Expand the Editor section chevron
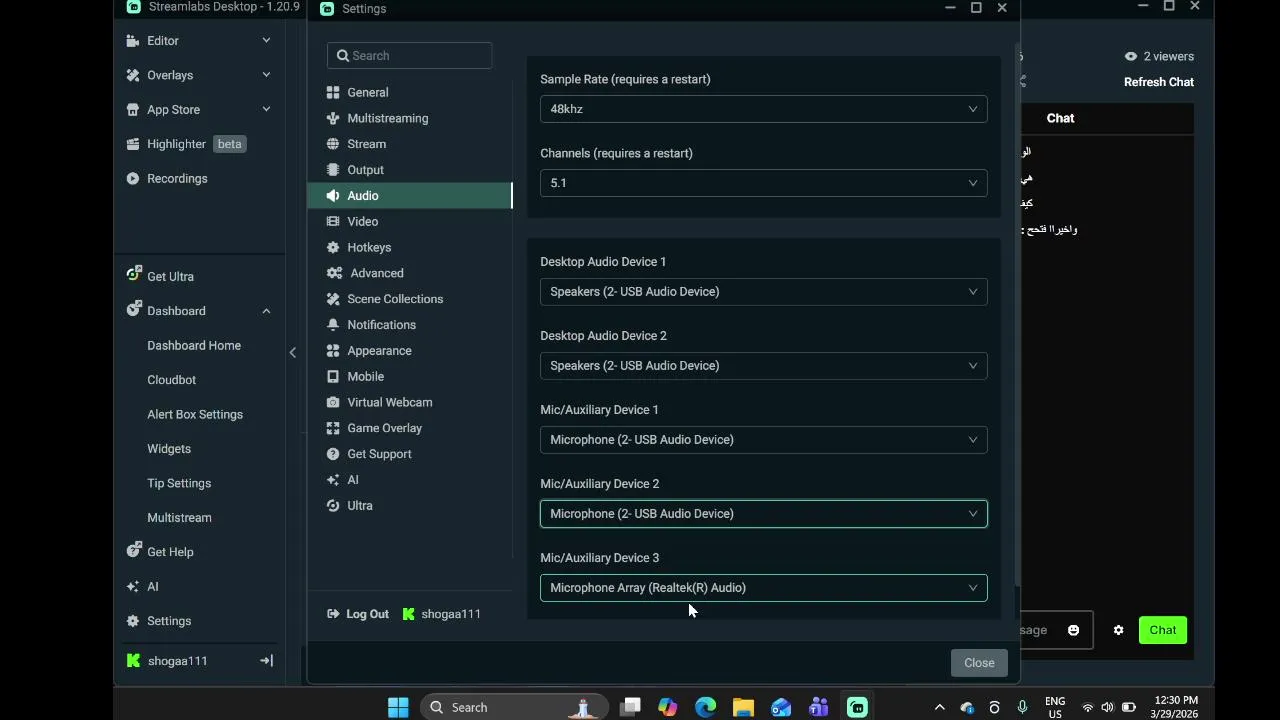Viewport: 1280px width, 720px height. click(x=266, y=41)
